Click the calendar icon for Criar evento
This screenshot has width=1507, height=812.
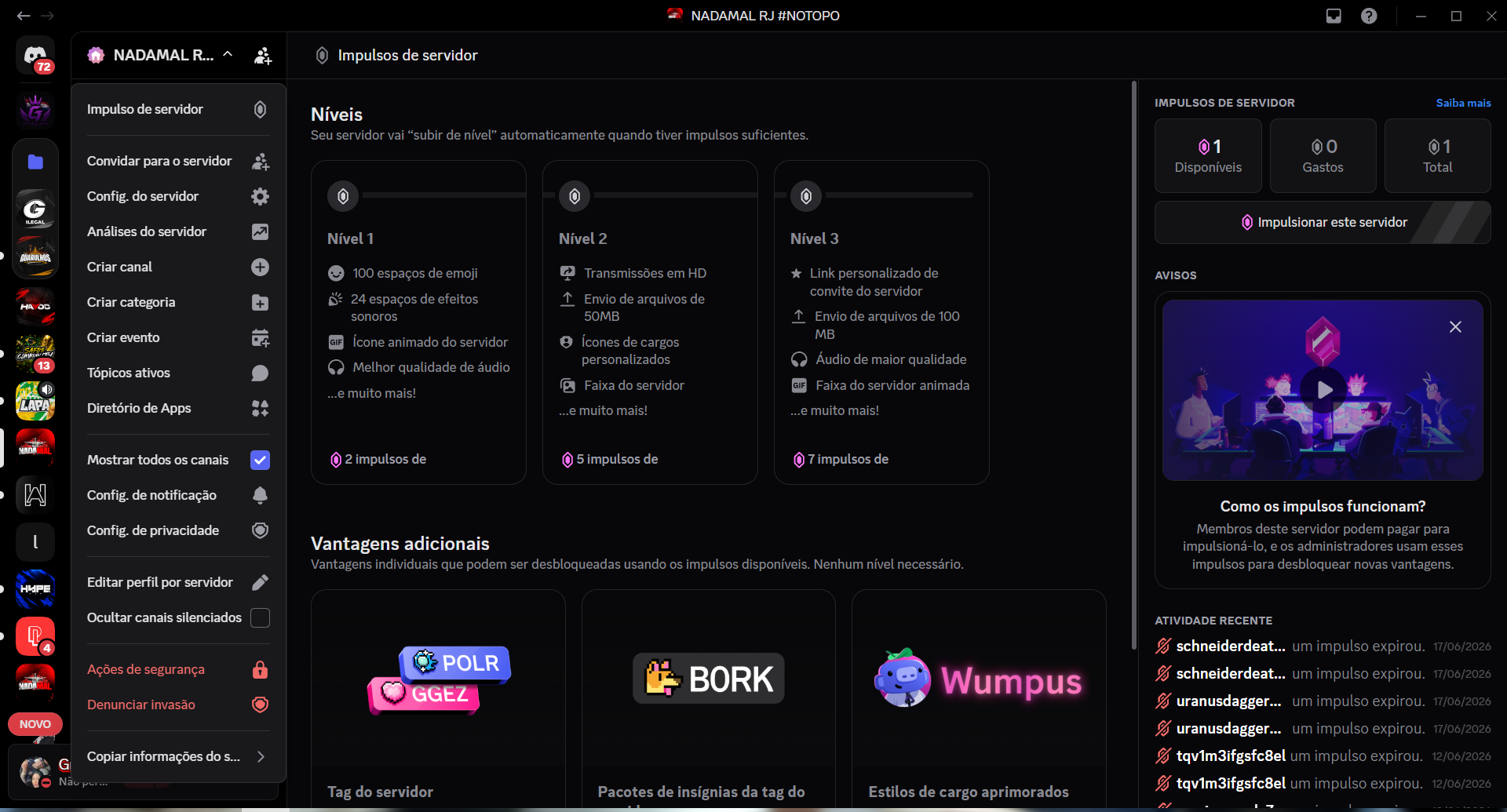pyautogui.click(x=260, y=337)
